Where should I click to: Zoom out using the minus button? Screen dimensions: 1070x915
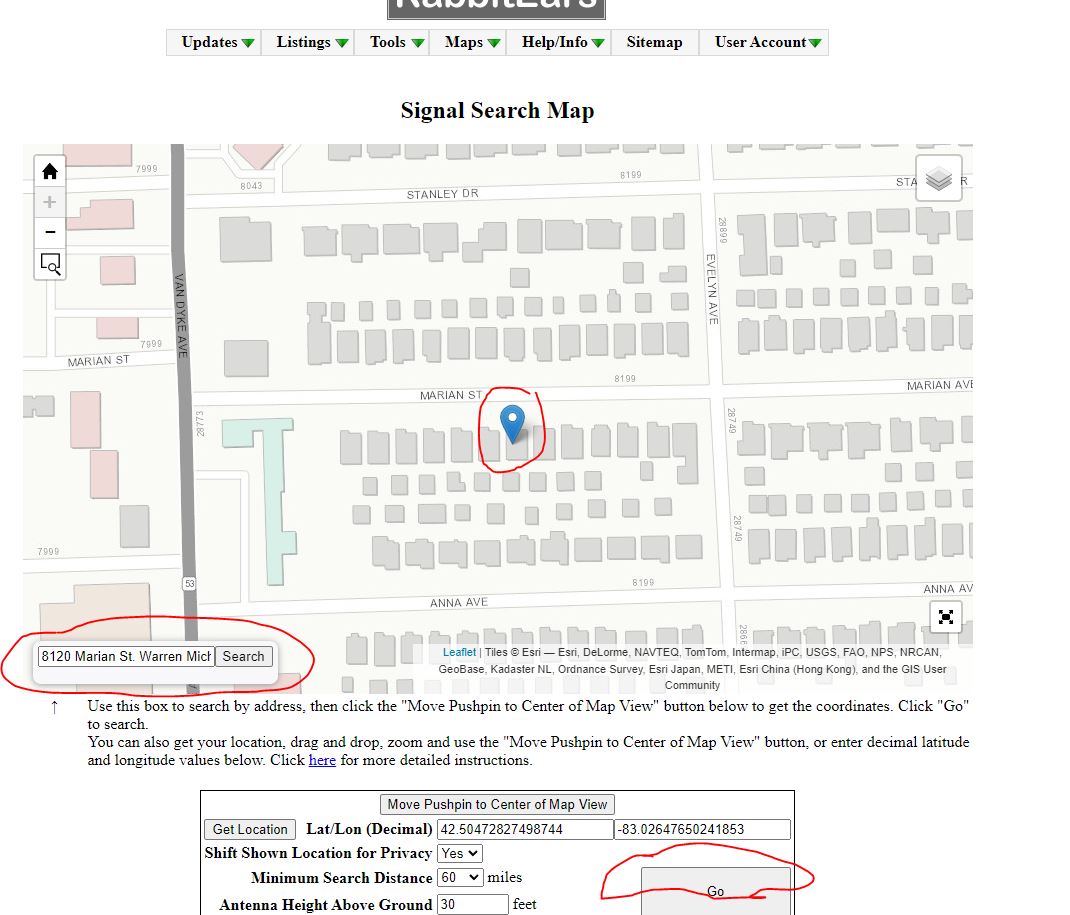(50, 232)
